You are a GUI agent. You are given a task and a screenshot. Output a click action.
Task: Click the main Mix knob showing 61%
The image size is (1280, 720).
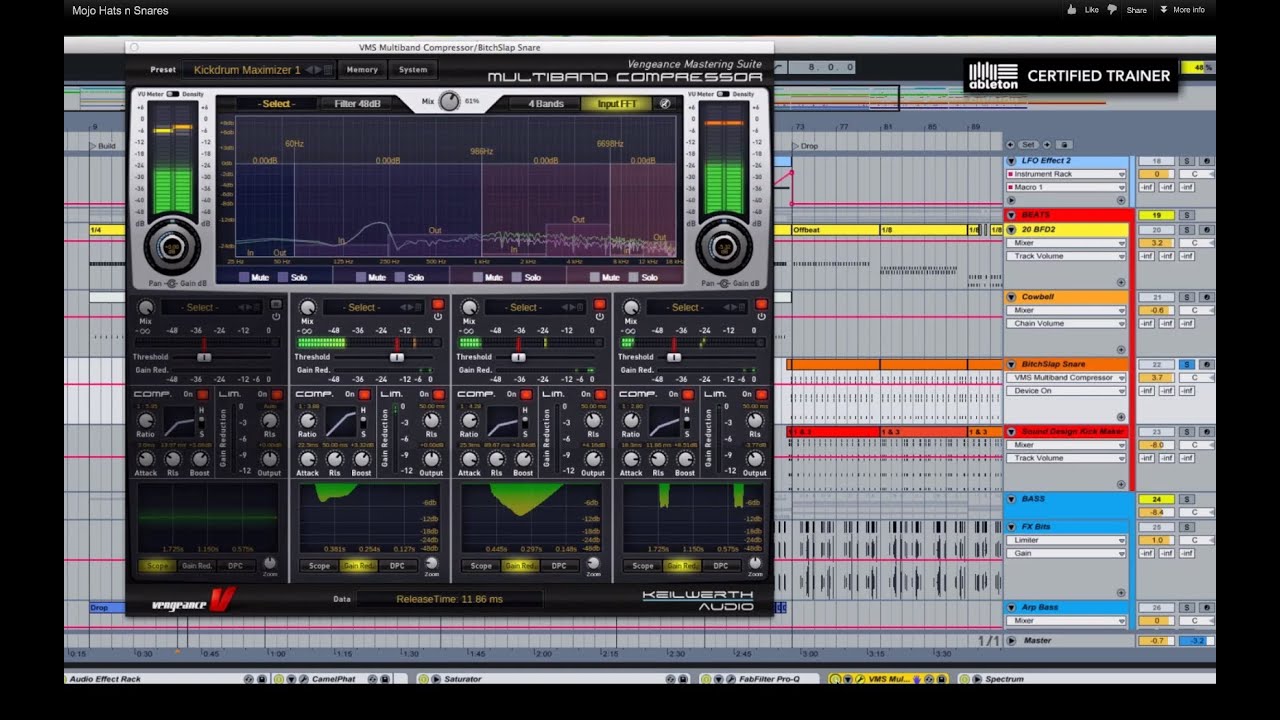point(449,102)
